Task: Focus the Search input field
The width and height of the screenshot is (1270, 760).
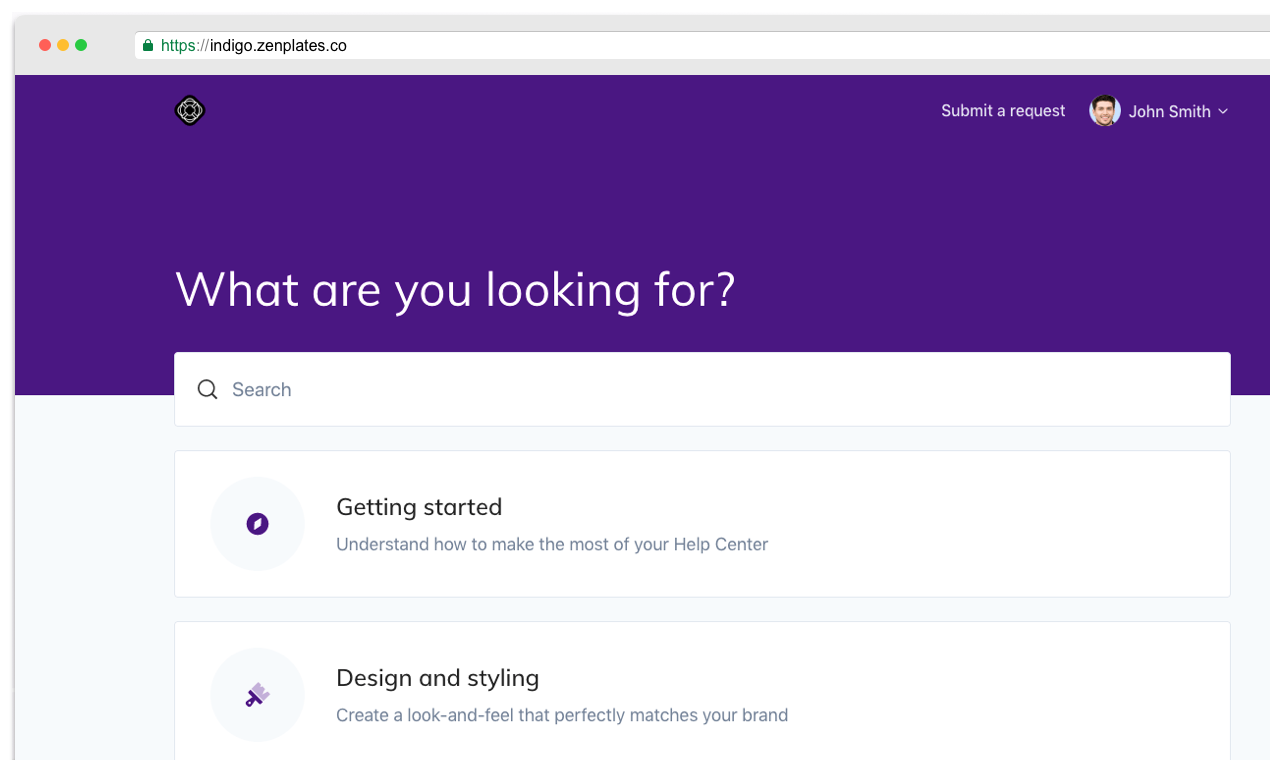Action: click(700, 390)
